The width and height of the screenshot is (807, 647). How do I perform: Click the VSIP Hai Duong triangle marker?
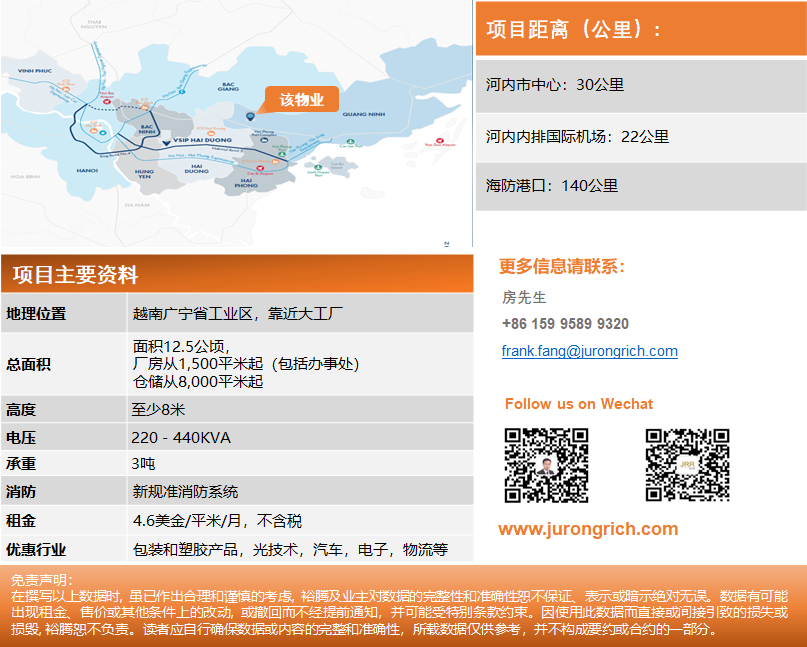pos(166,142)
